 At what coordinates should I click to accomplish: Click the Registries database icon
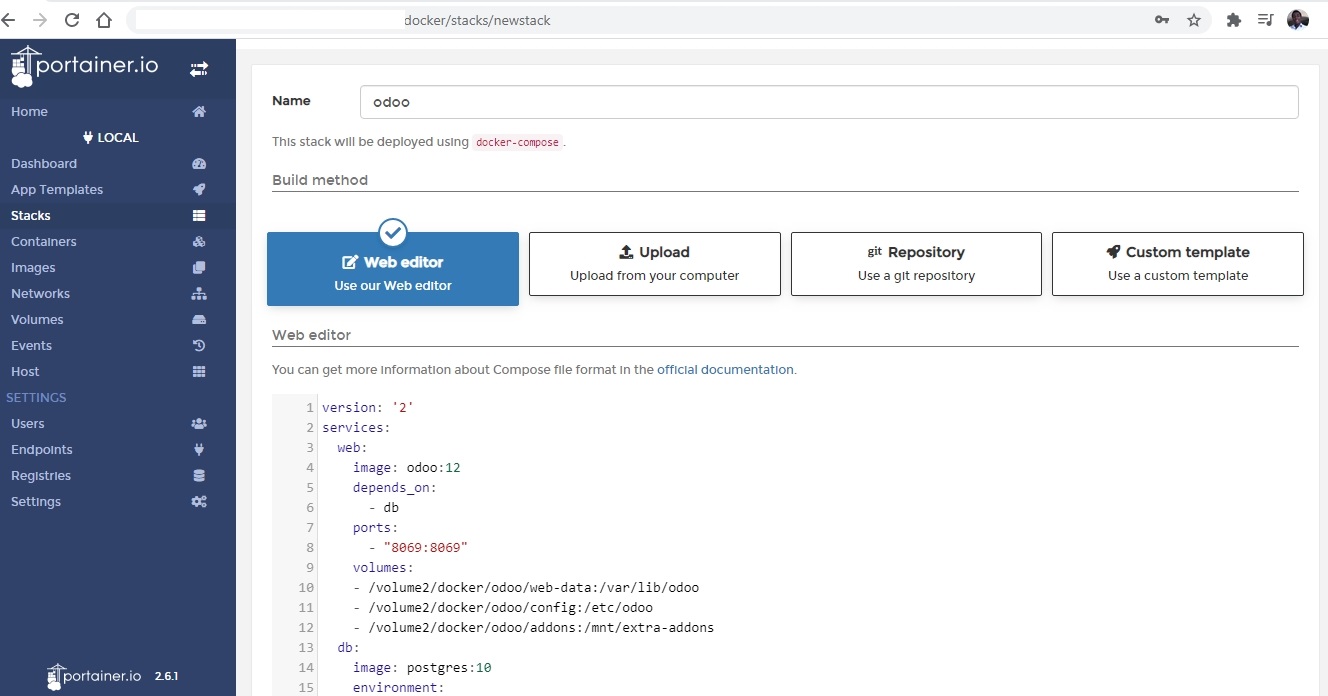(x=199, y=476)
